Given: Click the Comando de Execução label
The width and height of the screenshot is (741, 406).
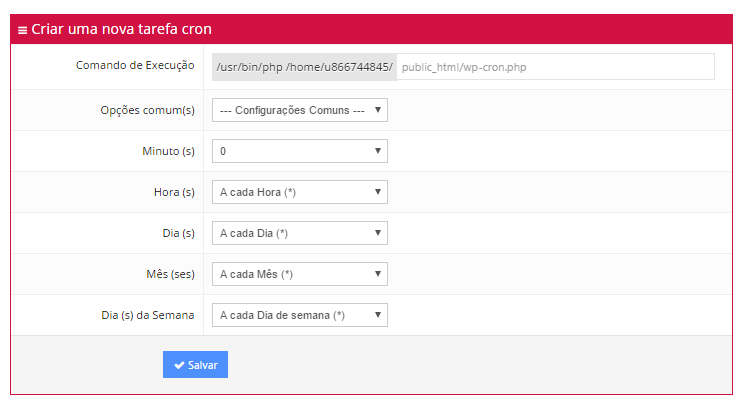Looking at the screenshot, I should point(135,66).
